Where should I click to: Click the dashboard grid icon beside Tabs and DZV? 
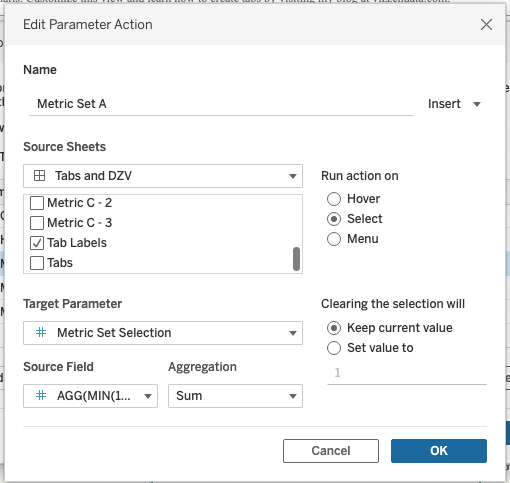tap(39, 176)
